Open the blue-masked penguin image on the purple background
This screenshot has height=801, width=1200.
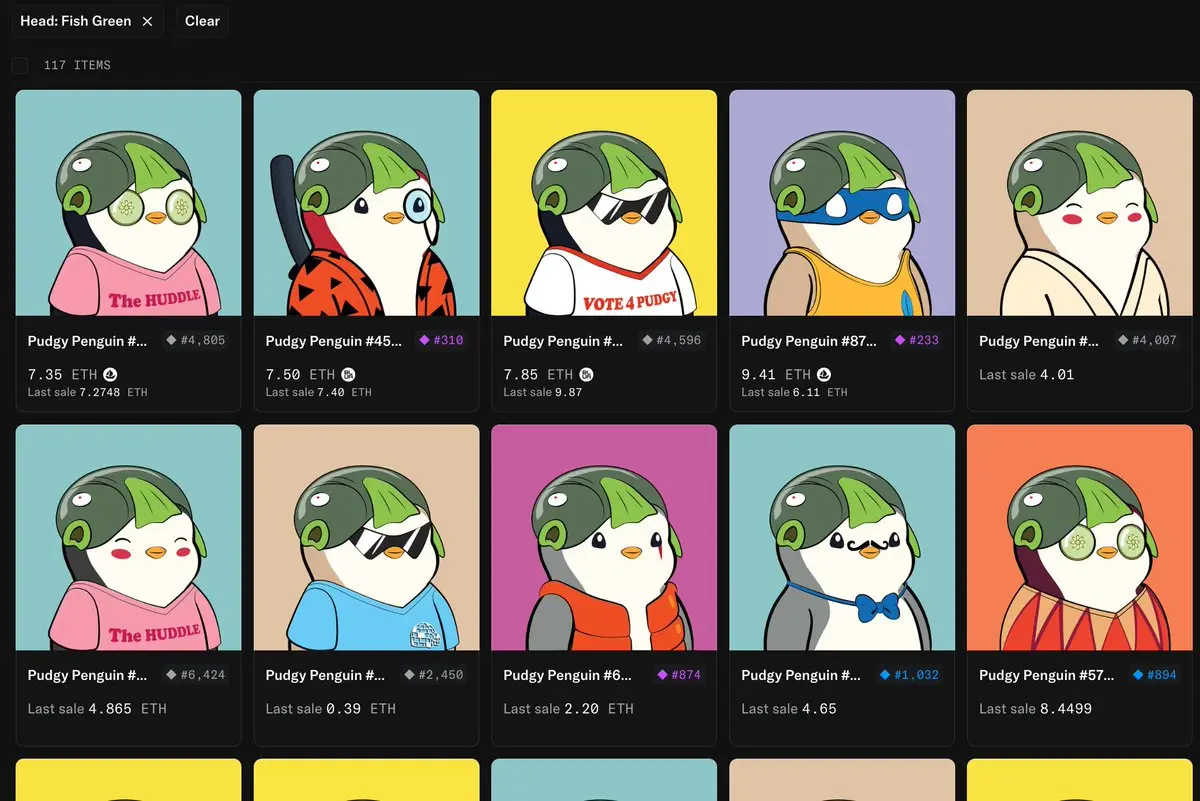point(842,203)
